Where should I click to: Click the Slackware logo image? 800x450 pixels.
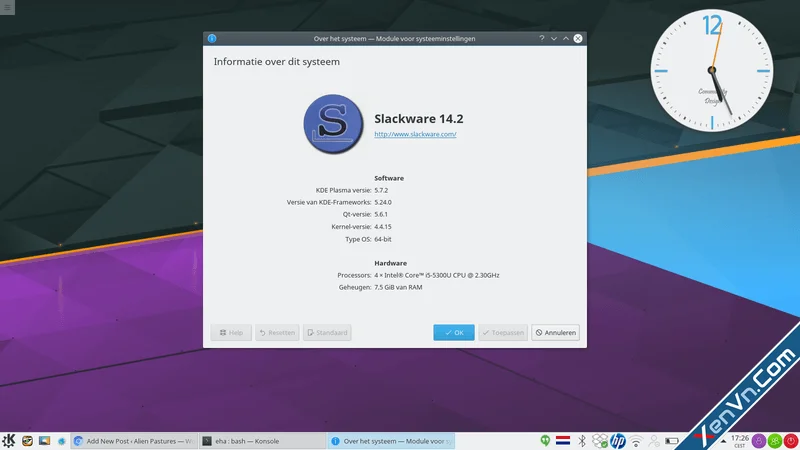(333, 124)
